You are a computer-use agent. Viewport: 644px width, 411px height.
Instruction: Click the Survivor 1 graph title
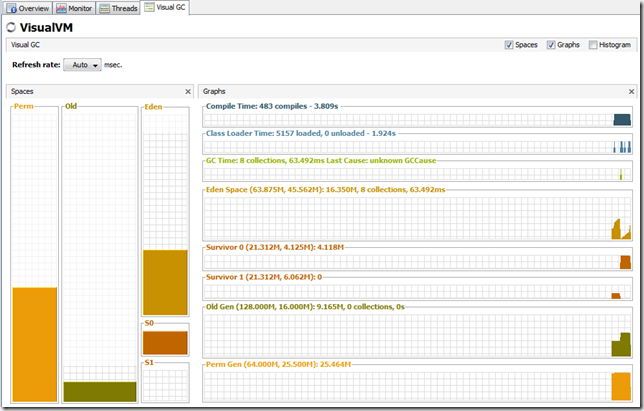pos(264,277)
